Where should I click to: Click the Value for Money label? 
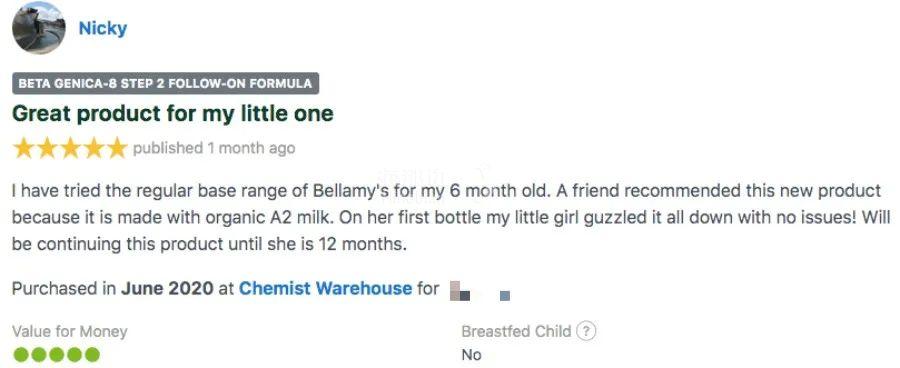69,331
